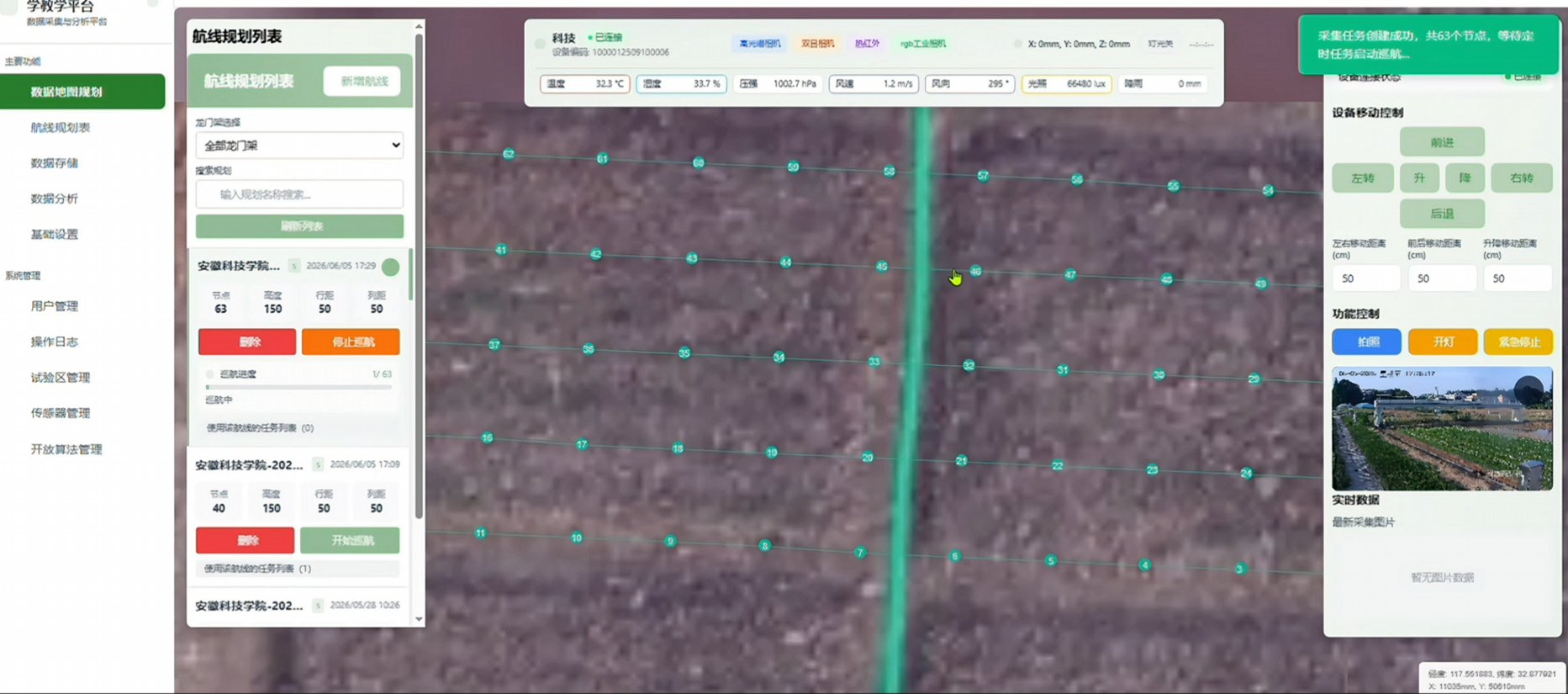Select waypoint 34 on the map
The width and height of the screenshot is (1568, 694).
coord(779,358)
